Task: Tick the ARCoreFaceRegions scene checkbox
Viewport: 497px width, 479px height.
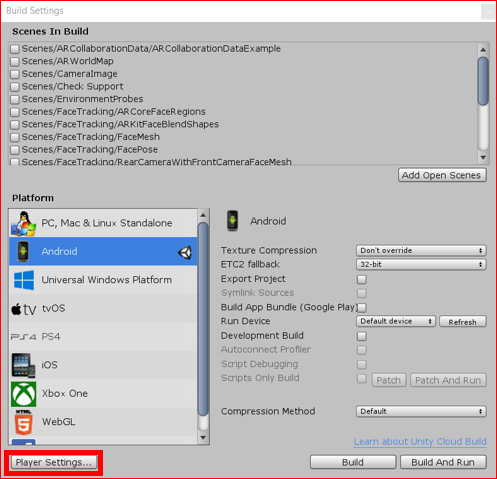Action: tap(15, 112)
